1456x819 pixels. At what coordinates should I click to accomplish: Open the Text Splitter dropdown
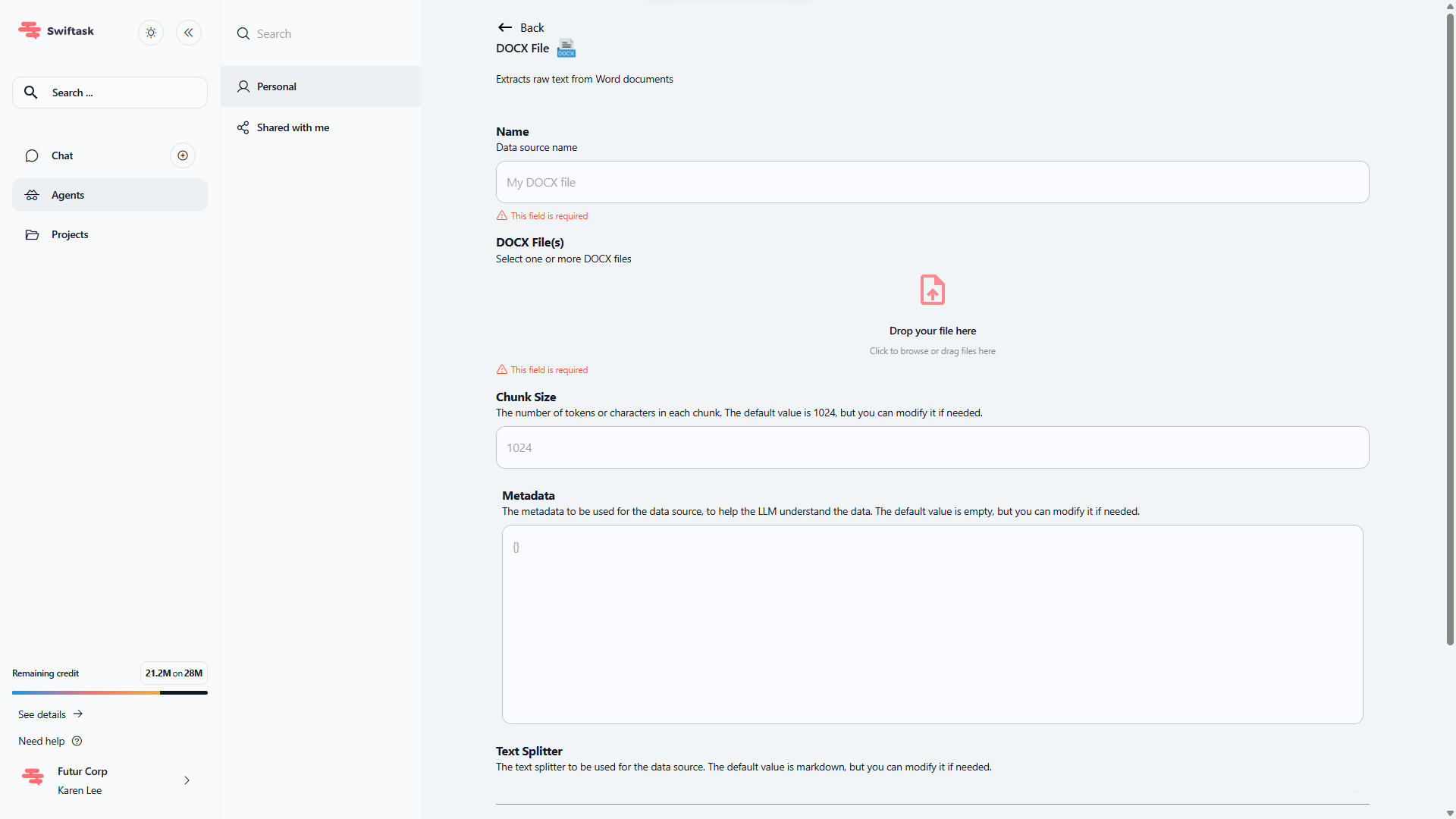[932, 792]
